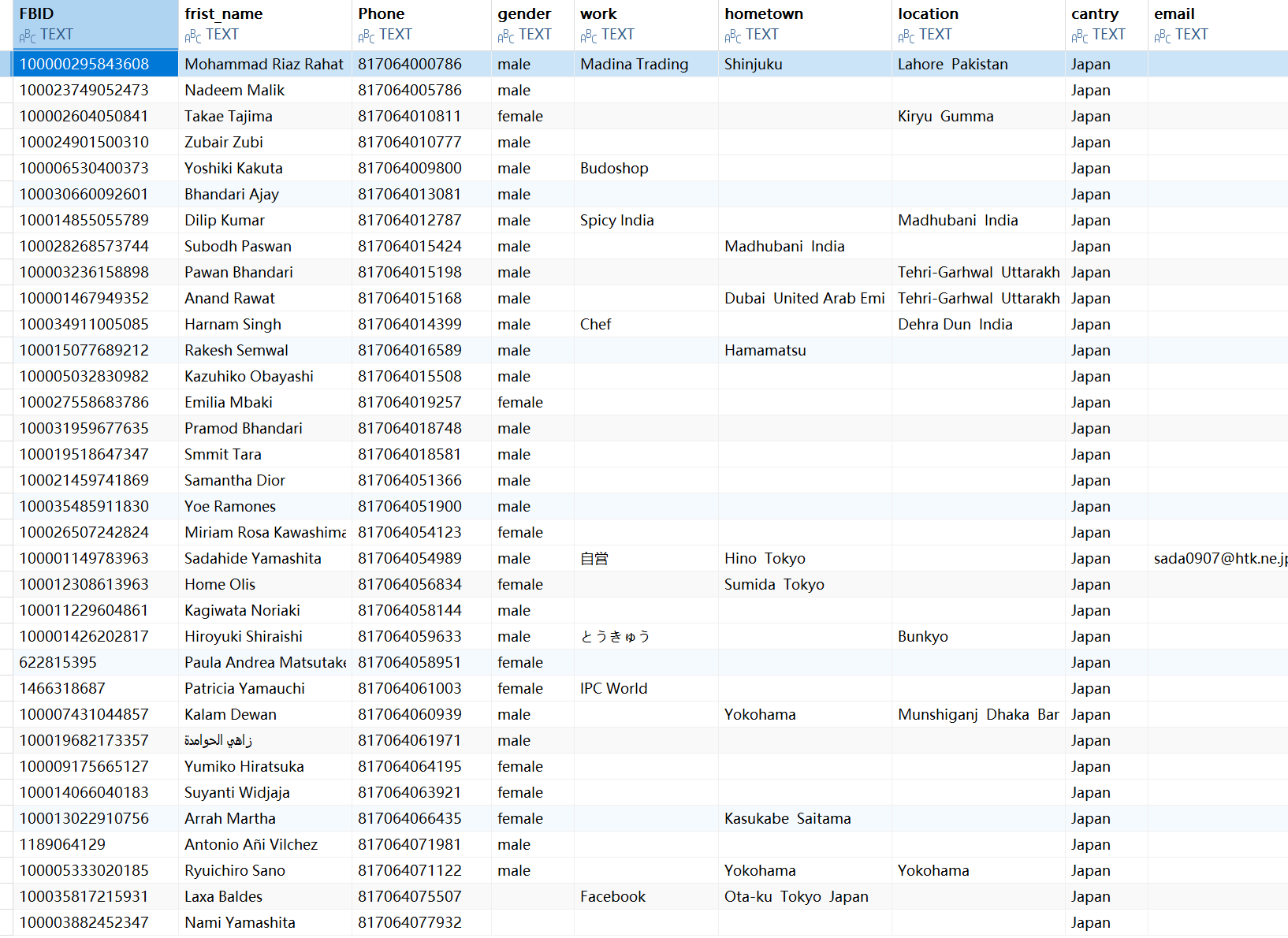Select the Kasukabe Saitama hometown cell

tap(787, 818)
